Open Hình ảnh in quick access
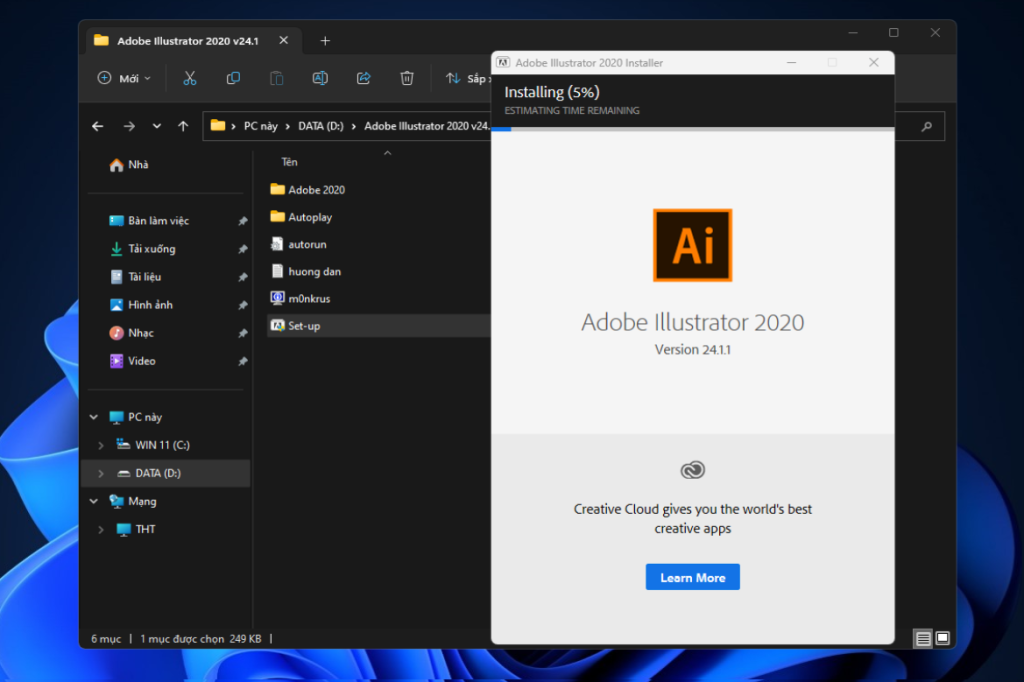The image size is (1024, 682). 150,305
